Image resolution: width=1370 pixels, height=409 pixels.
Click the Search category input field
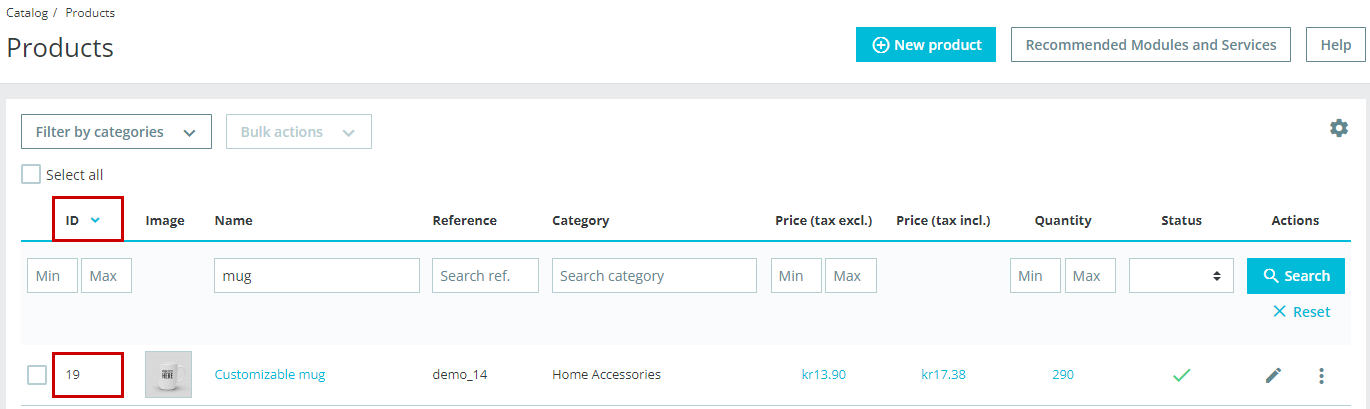point(654,276)
